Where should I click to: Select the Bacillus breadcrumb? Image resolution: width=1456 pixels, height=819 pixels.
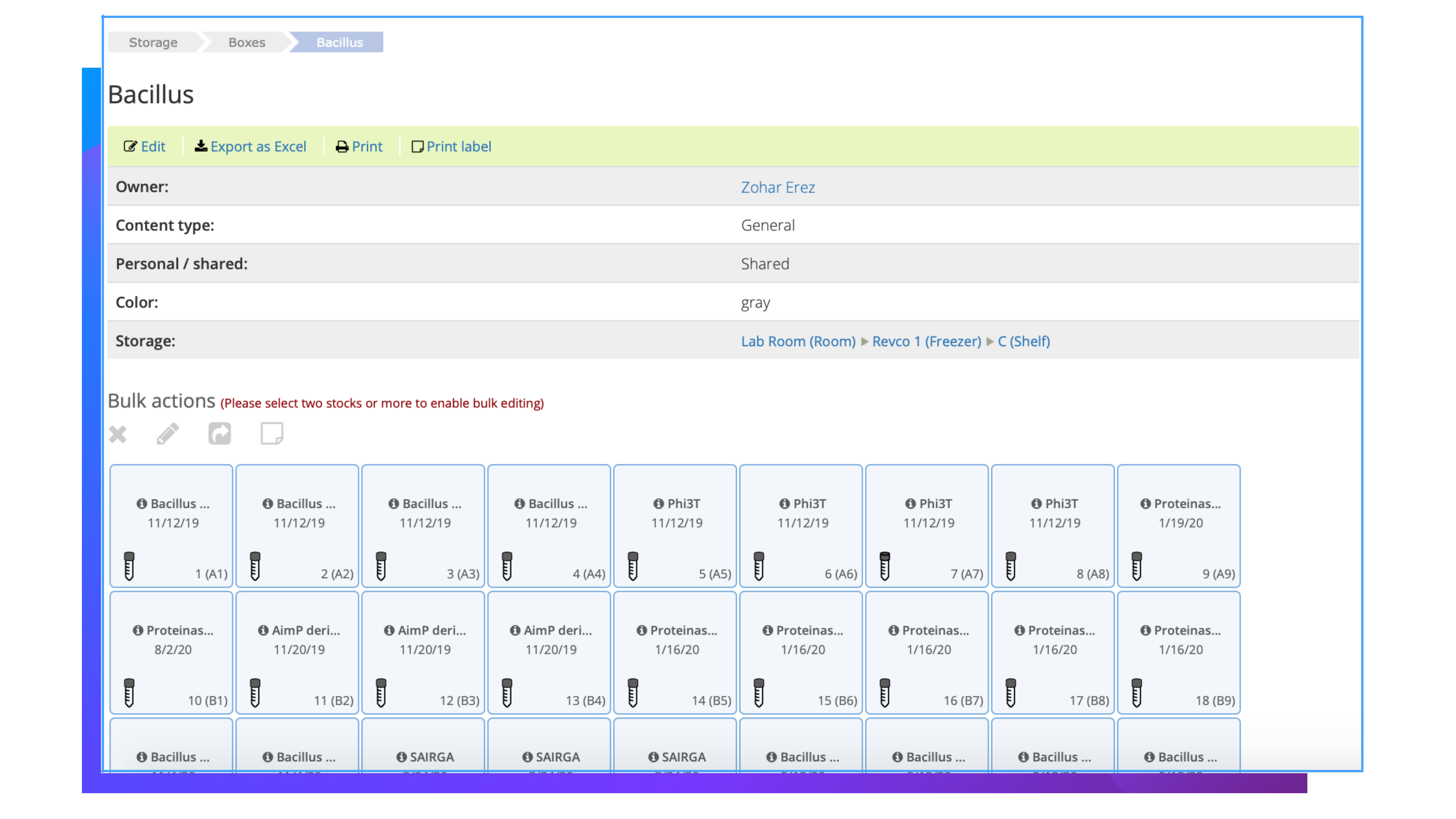click(x=339, y=42)
